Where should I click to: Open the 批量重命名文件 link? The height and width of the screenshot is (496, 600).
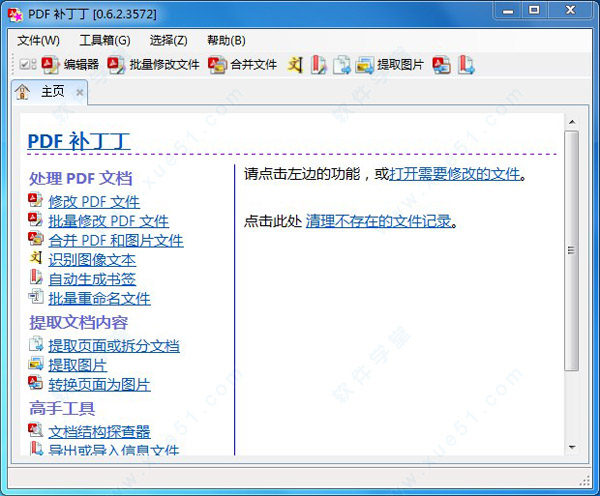coord(99,299)
